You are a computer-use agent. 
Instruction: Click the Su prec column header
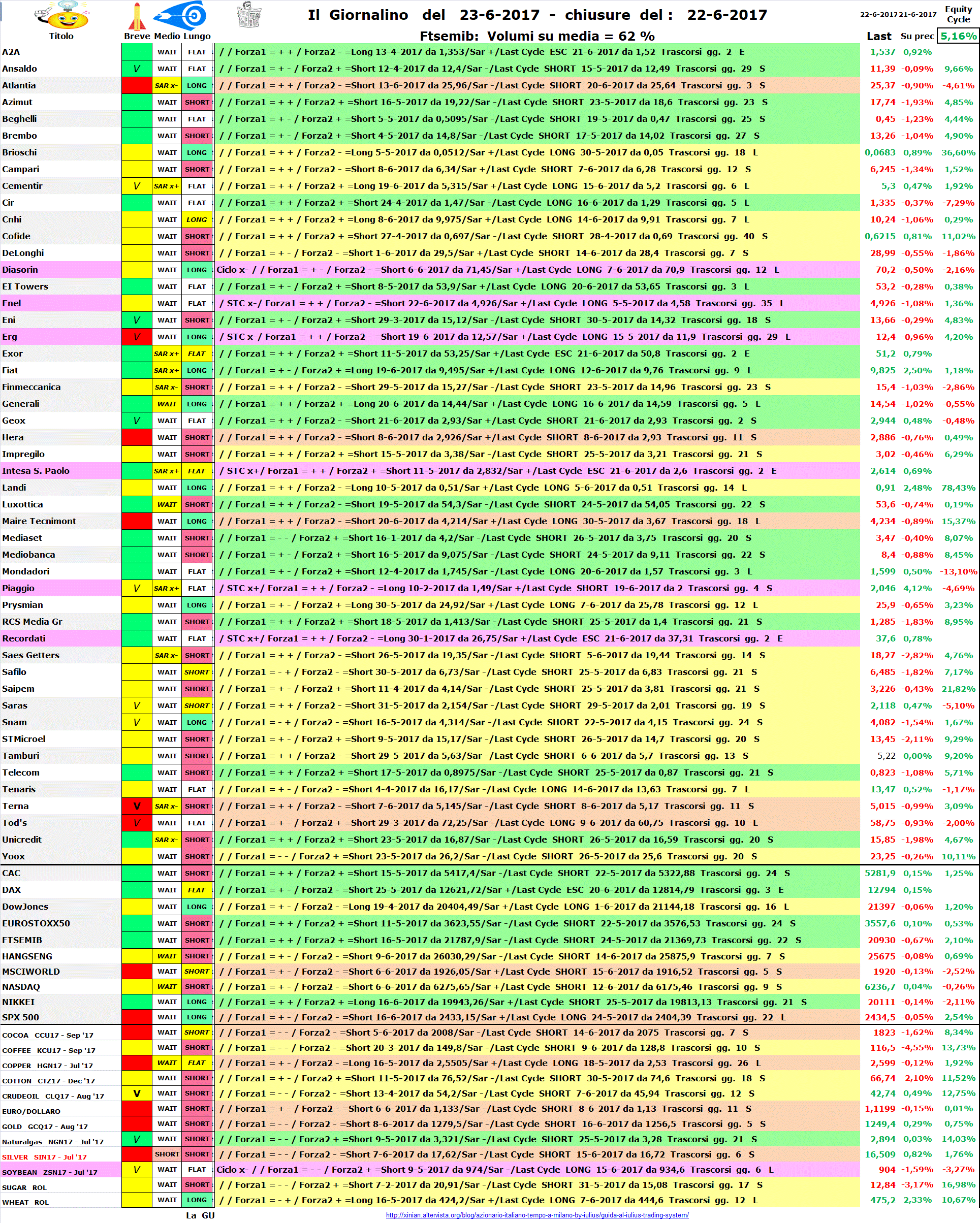(x=917, y=36)
